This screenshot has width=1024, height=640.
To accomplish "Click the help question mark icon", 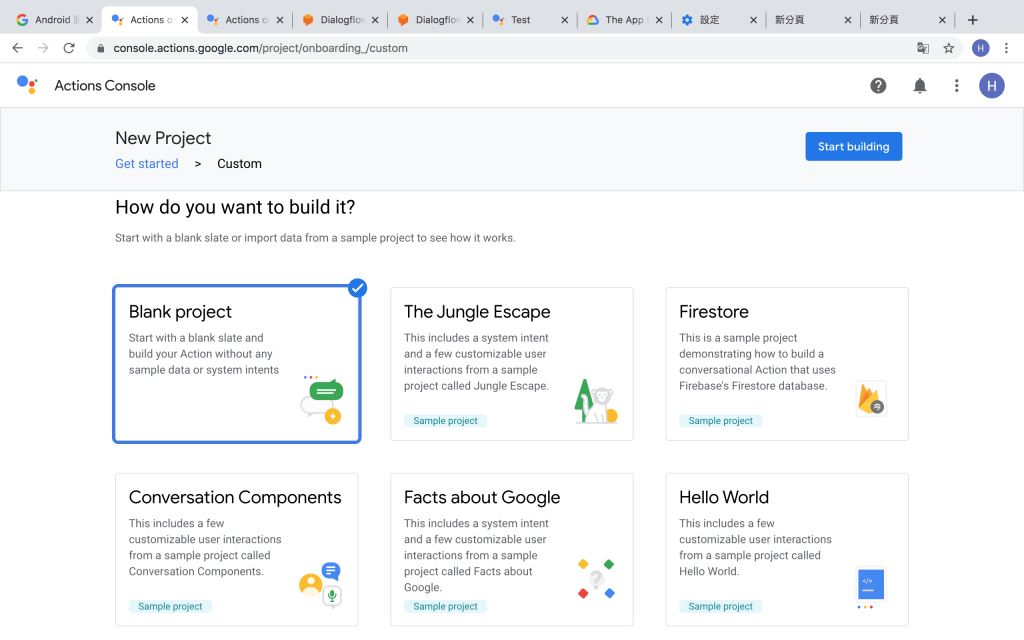I will (x=878, y=86).
